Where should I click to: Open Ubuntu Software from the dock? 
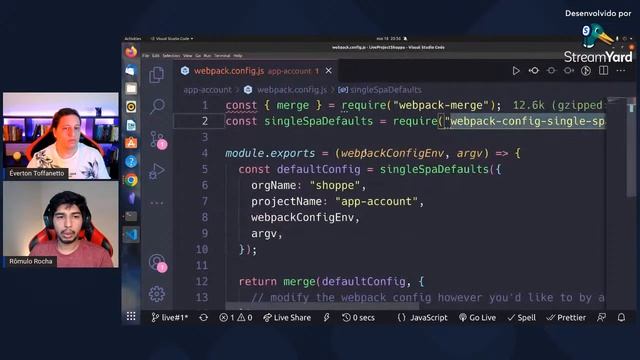click(x=131, y=143)
